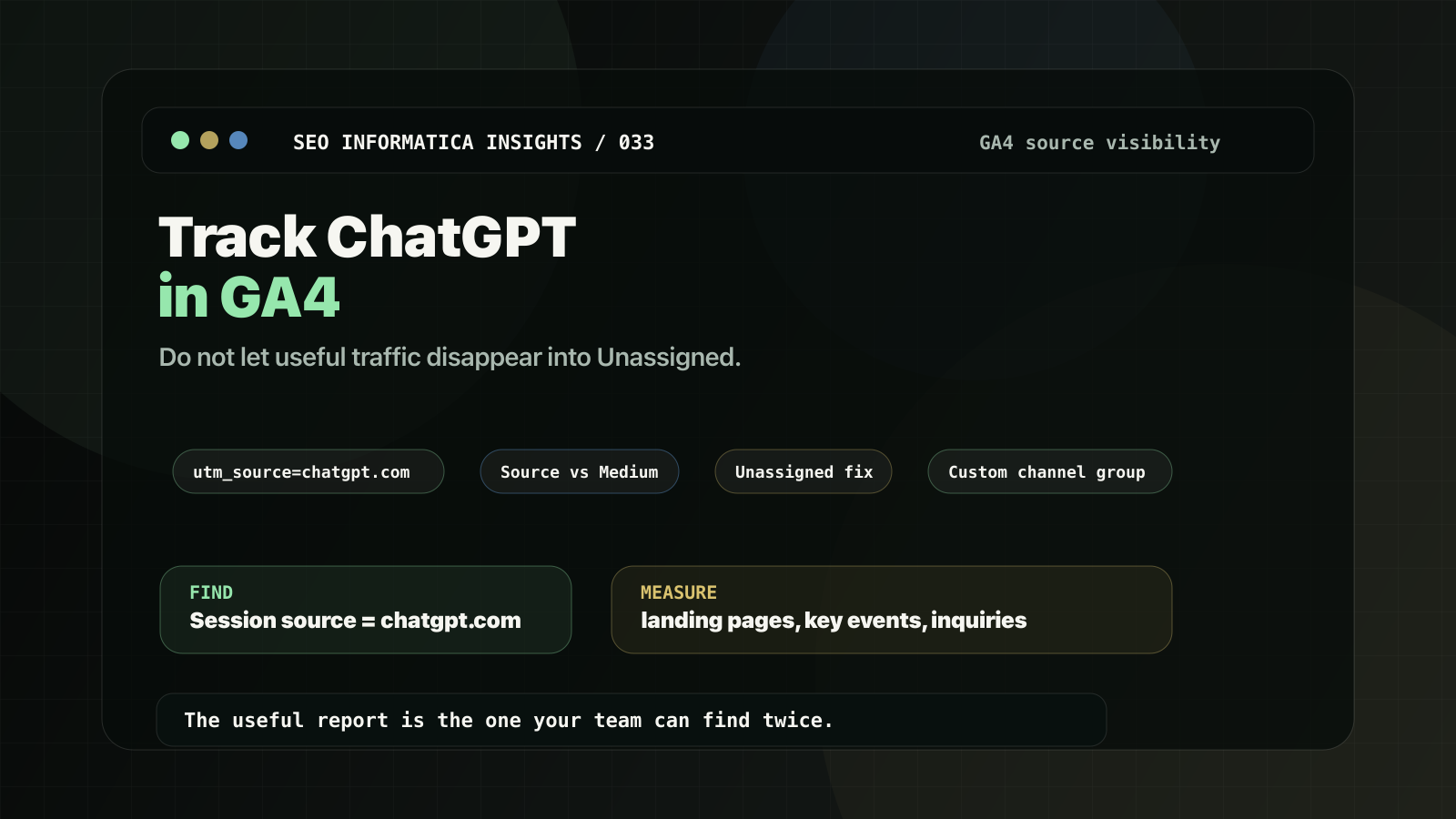
Task: Open the MEASURE landing pages card
Action: pos(892,610)
